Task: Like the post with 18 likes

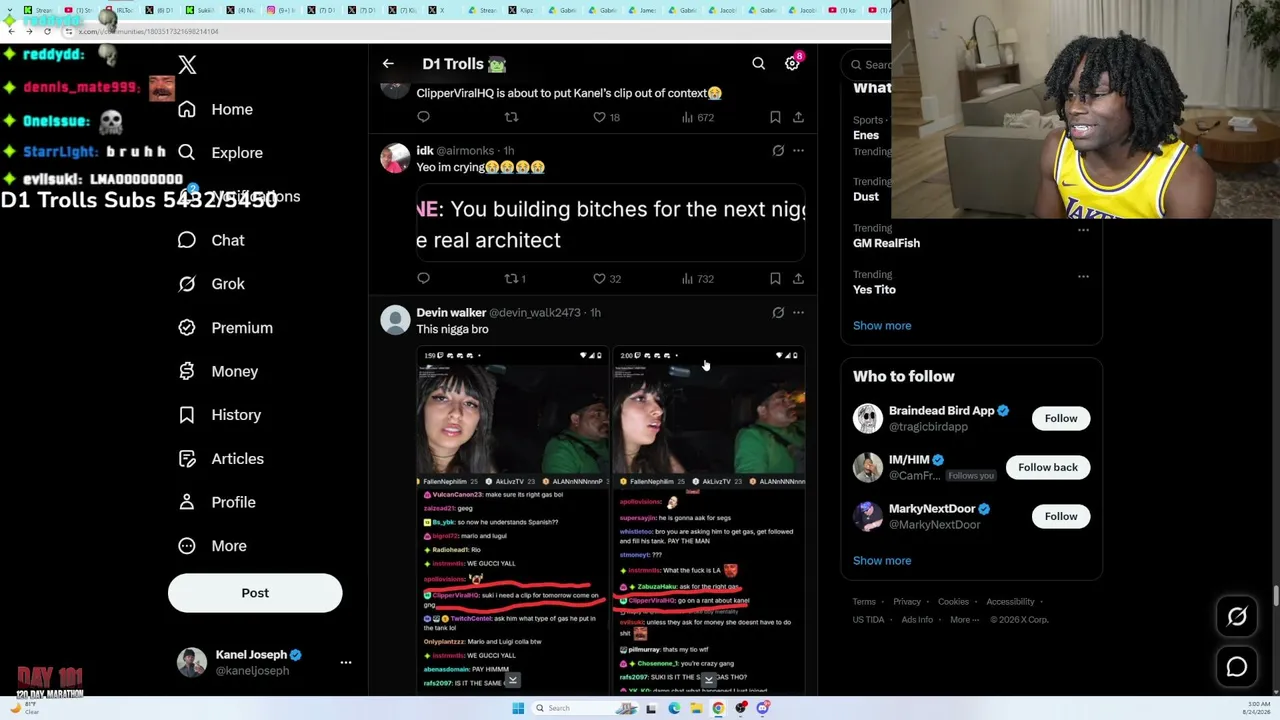Action: click(607, 117)
